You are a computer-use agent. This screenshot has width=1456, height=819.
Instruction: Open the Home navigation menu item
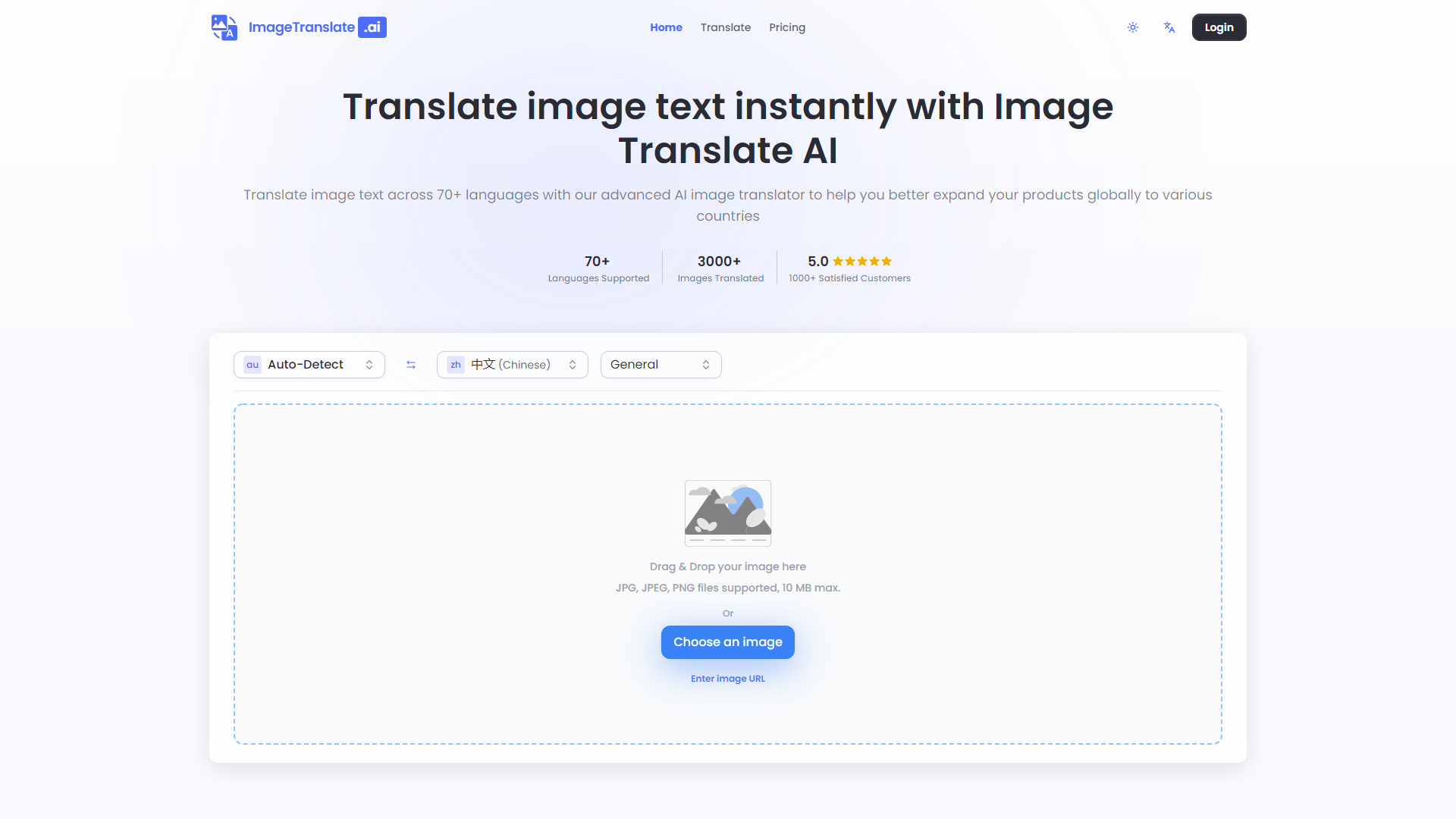point(666,27)
